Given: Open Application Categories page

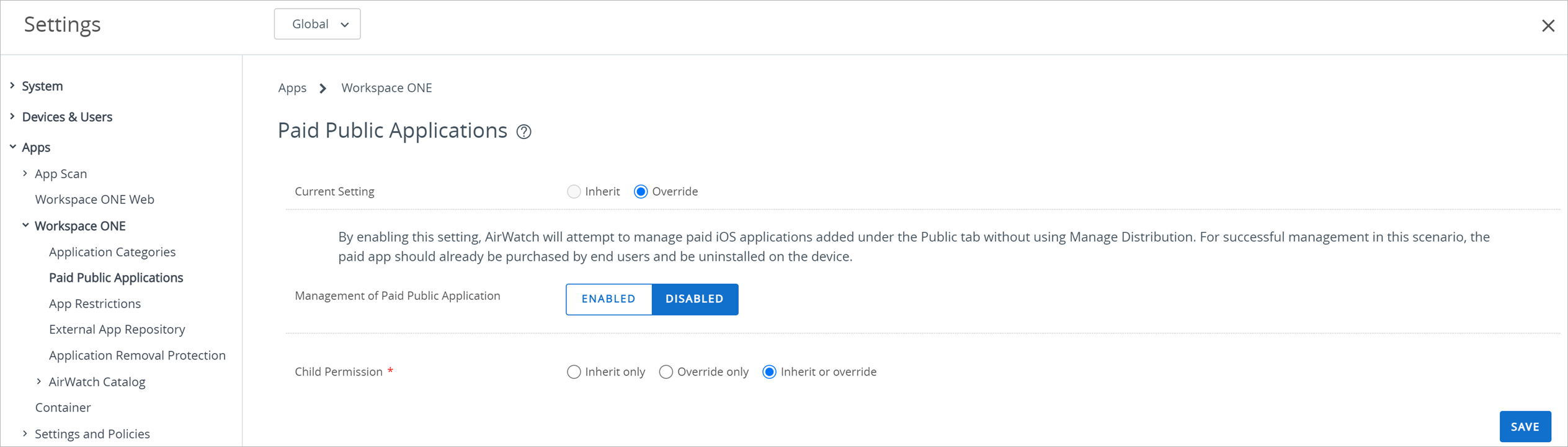Looking at the screenshot, I should point(112,252).
